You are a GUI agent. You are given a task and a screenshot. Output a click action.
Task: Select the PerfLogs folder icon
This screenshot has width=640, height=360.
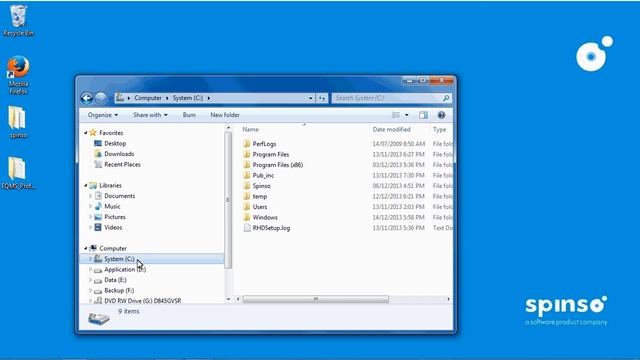point(247,144)
